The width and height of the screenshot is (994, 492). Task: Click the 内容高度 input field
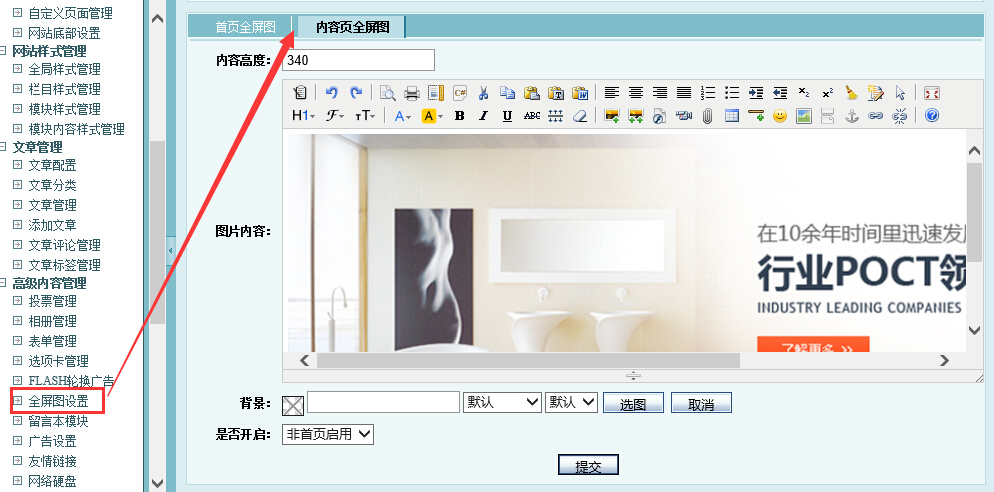click(x=359, y=60)
